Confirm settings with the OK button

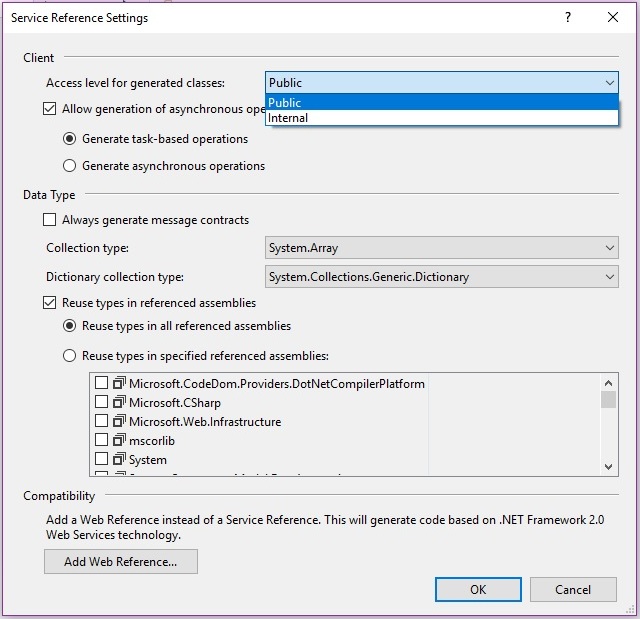(478, 589)
